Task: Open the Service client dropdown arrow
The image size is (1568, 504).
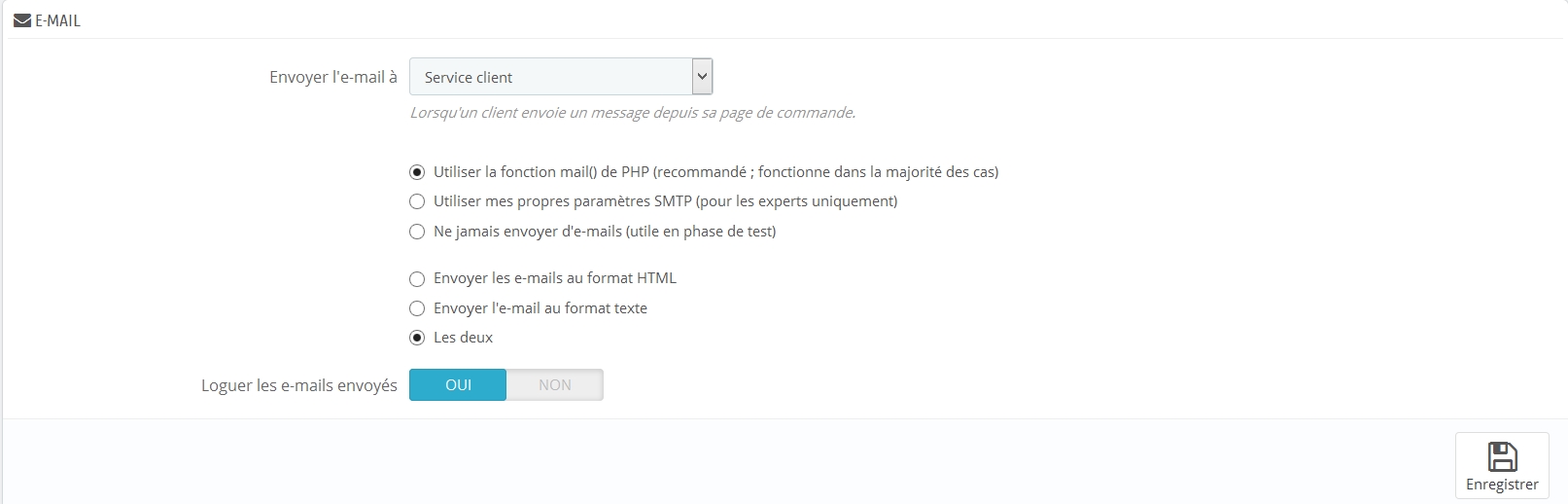Action: (x=702, y=77)
